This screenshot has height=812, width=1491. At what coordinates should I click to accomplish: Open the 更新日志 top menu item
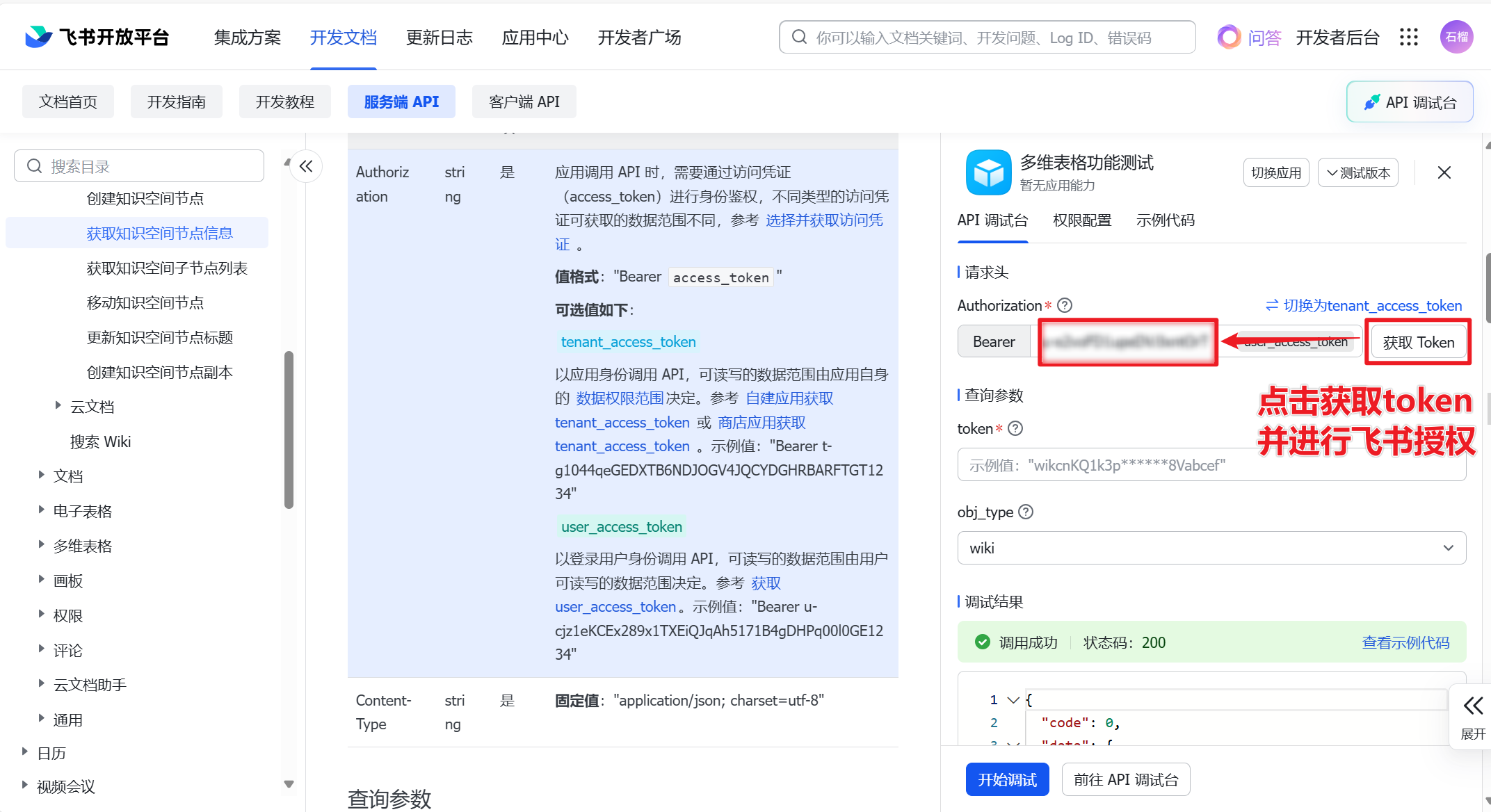point(439,37)
